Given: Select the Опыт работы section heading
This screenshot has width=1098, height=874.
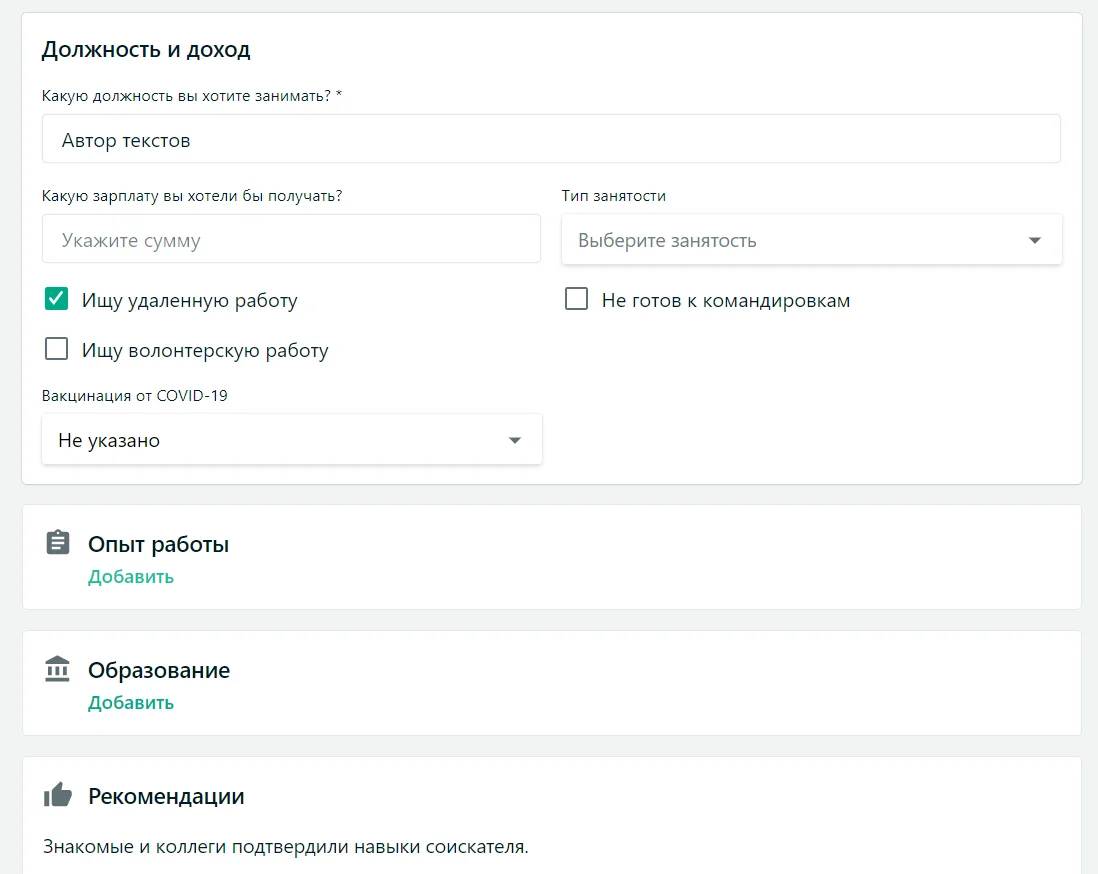Looking at the screenshot, I should pyautogui.click(x=159, y=545).
